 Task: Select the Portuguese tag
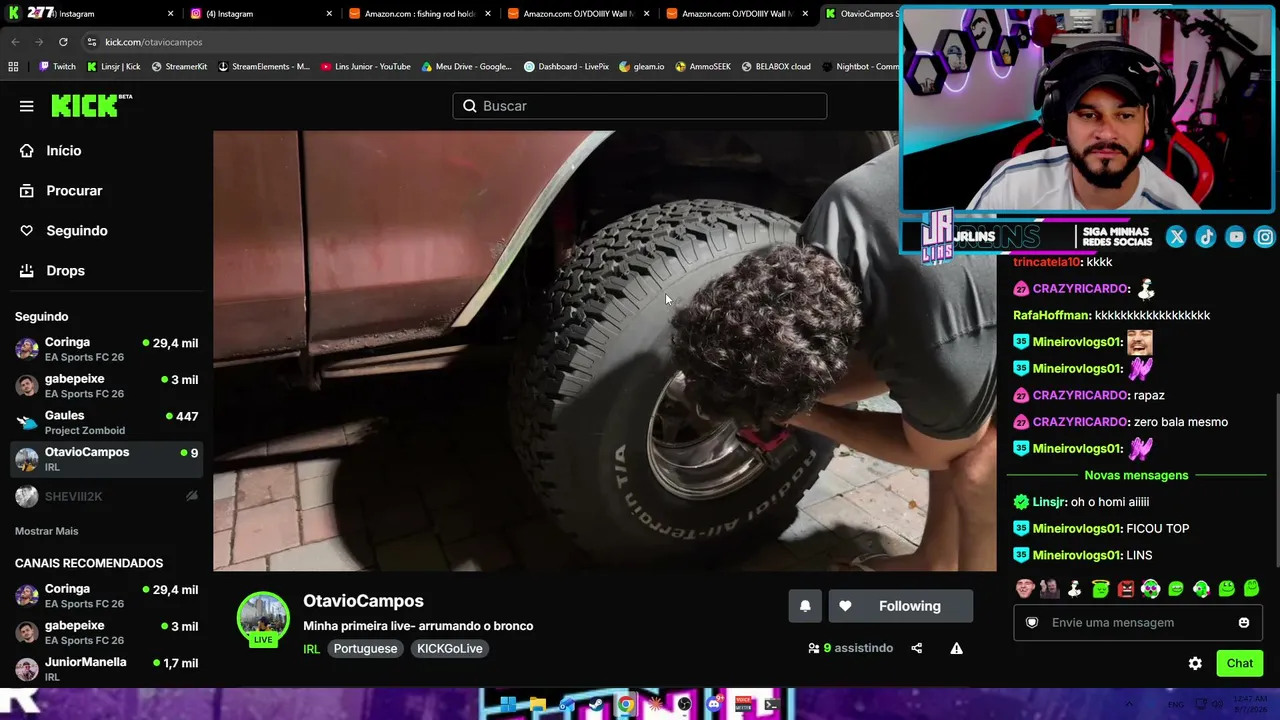point(365,649)
